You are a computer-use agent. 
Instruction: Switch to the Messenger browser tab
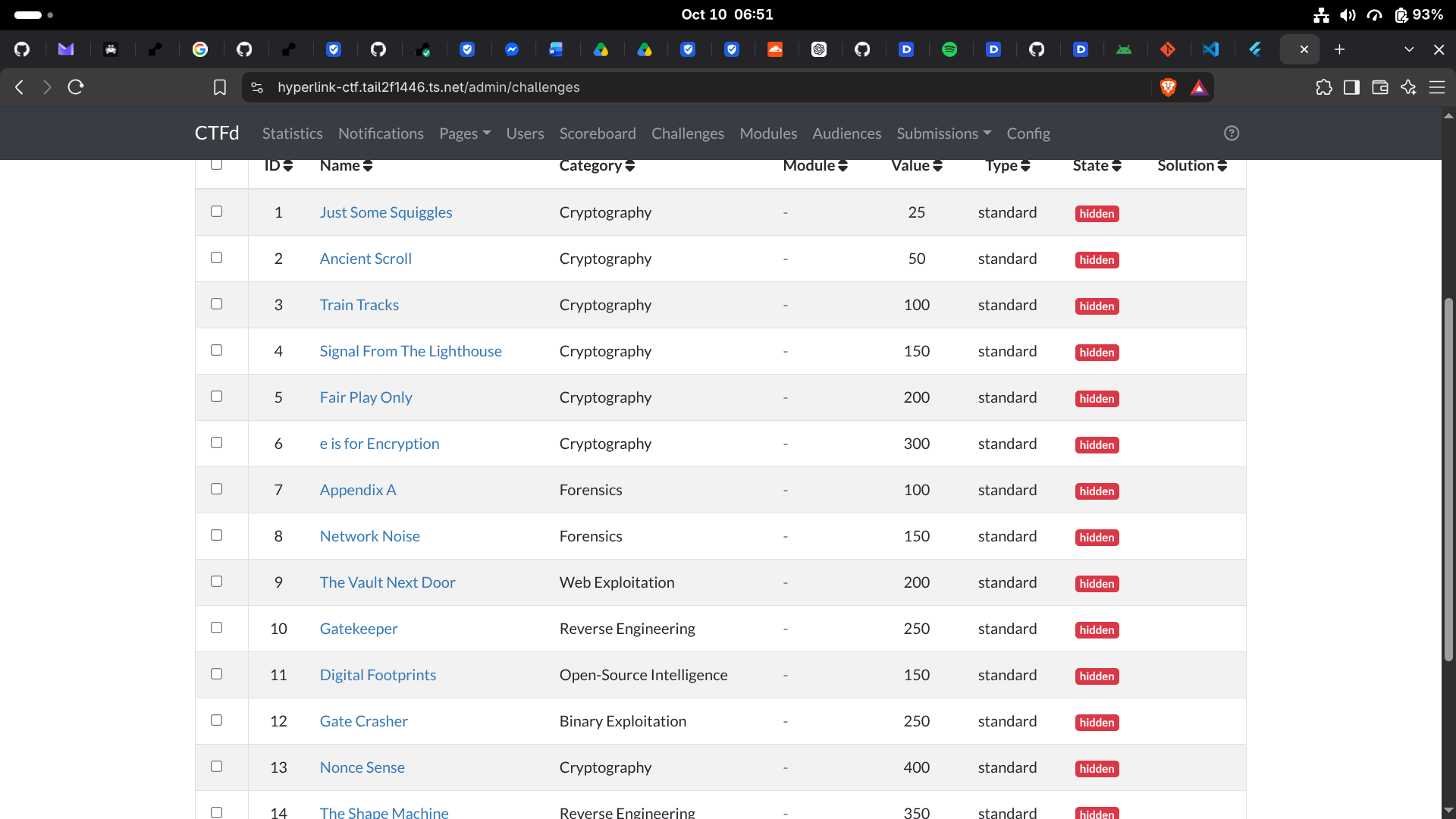512,49
